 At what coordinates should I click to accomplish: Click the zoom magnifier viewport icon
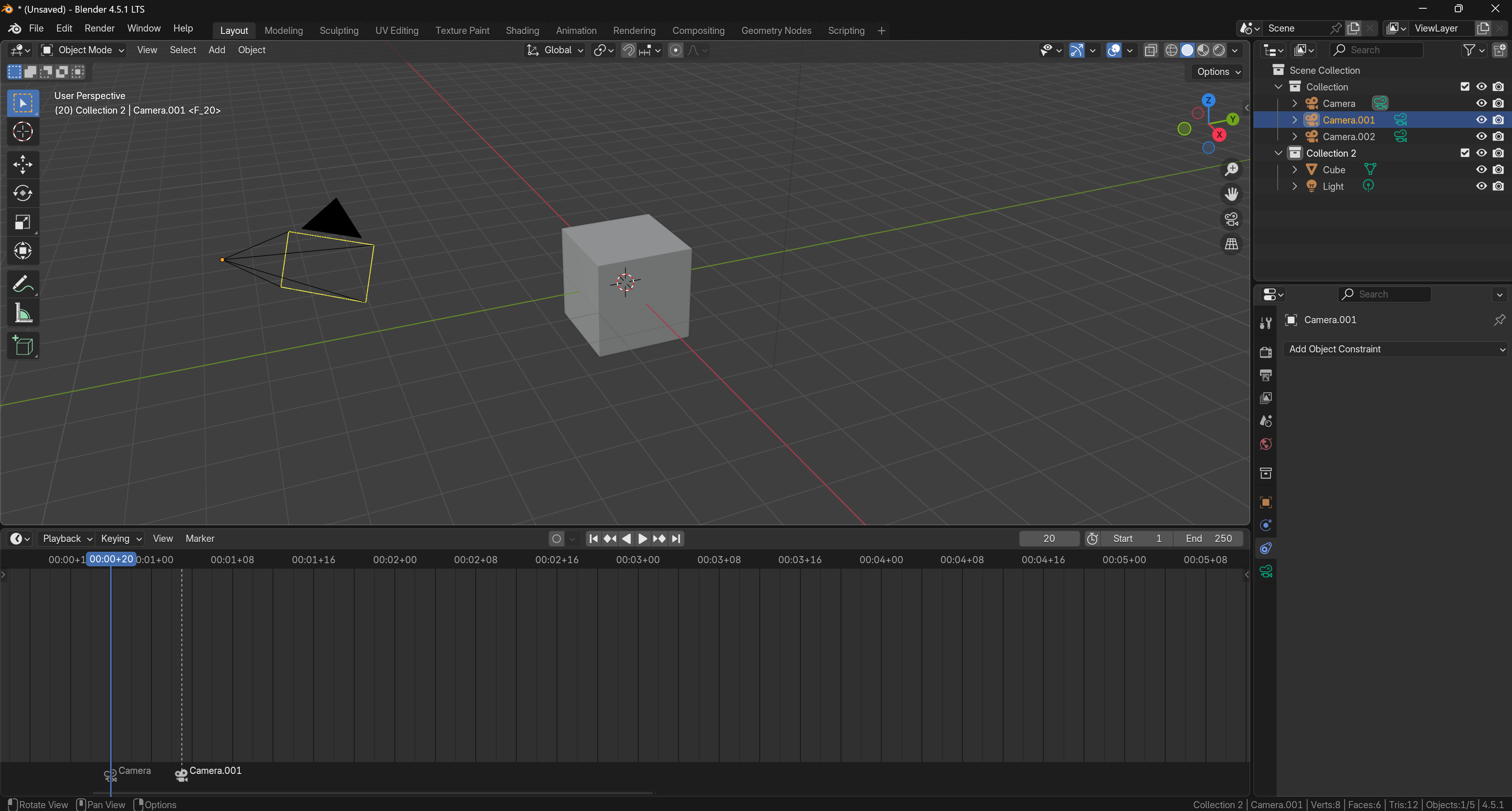tap(1232, 169)
